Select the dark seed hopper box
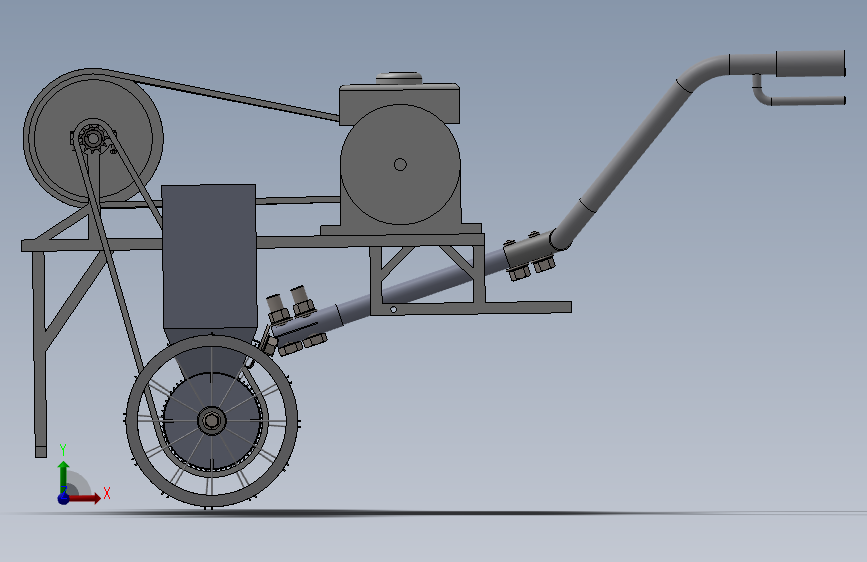 [x=209, y=257]
